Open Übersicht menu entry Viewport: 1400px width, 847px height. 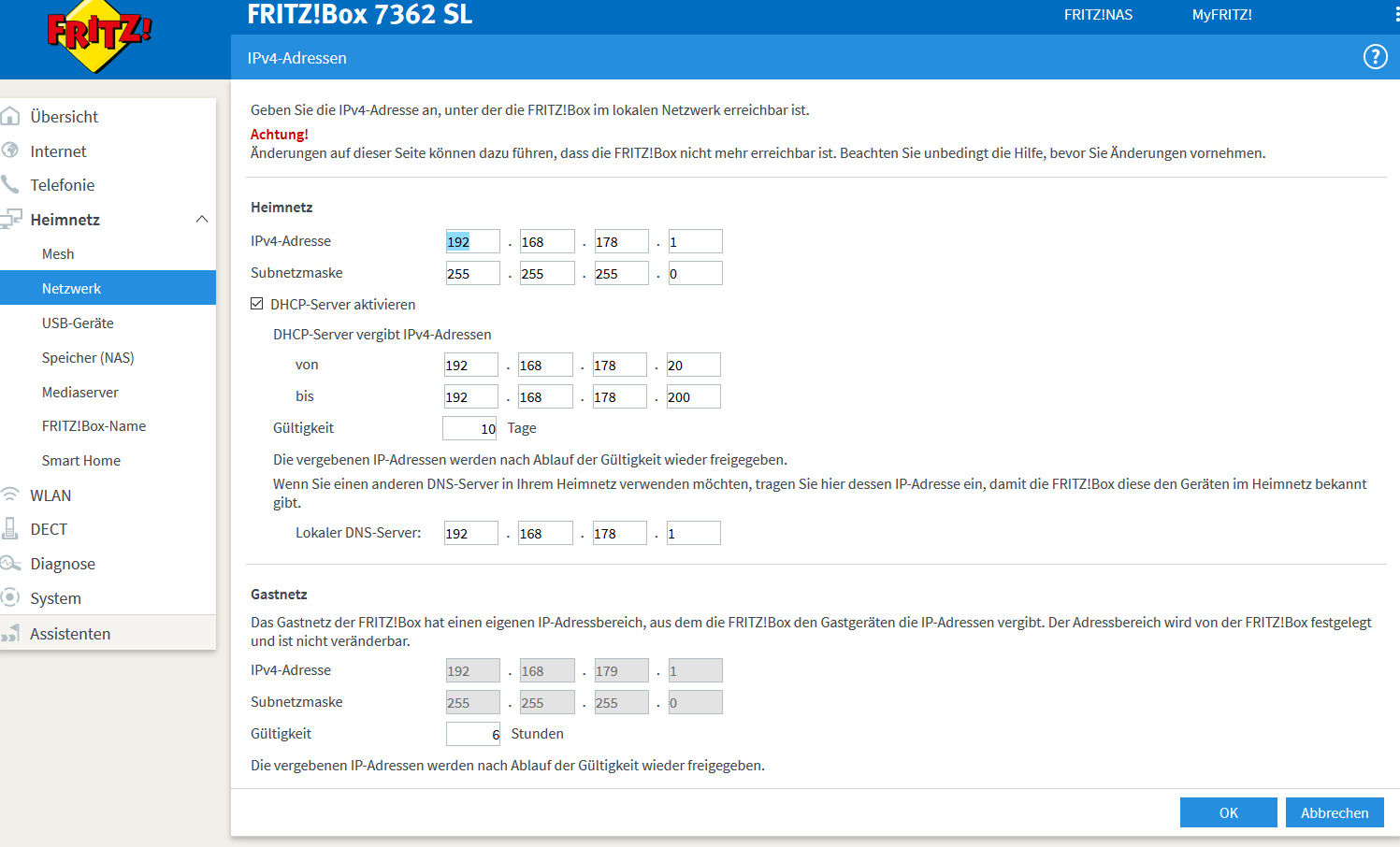(108, 116)
